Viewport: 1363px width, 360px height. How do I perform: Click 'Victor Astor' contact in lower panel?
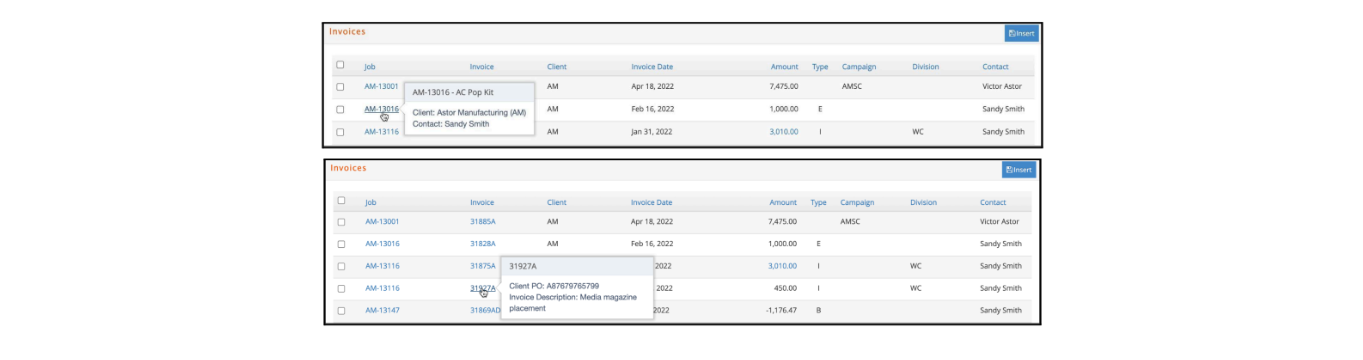click(1001, 222)
